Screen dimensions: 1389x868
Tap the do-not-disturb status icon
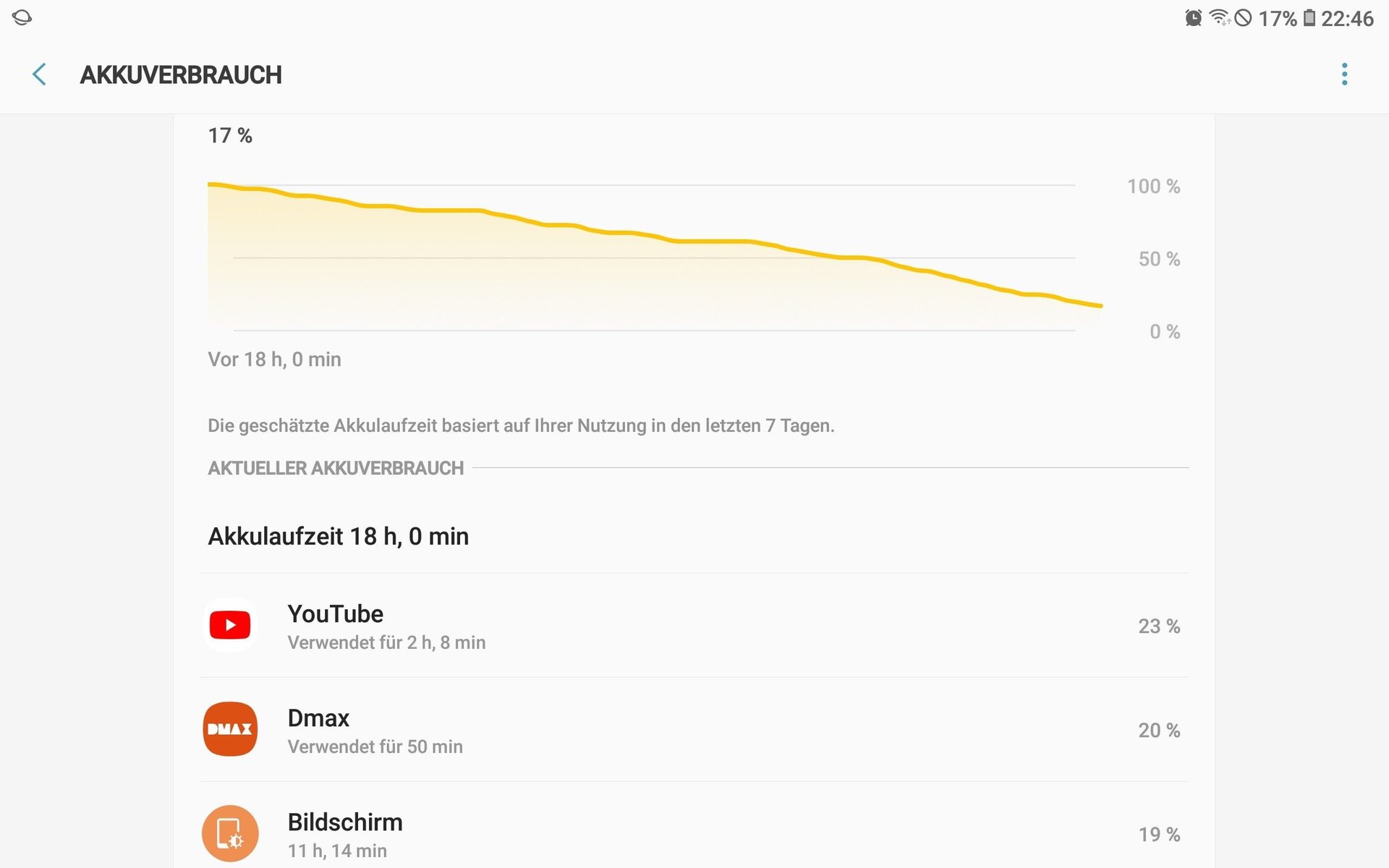tap(1243, 17)
